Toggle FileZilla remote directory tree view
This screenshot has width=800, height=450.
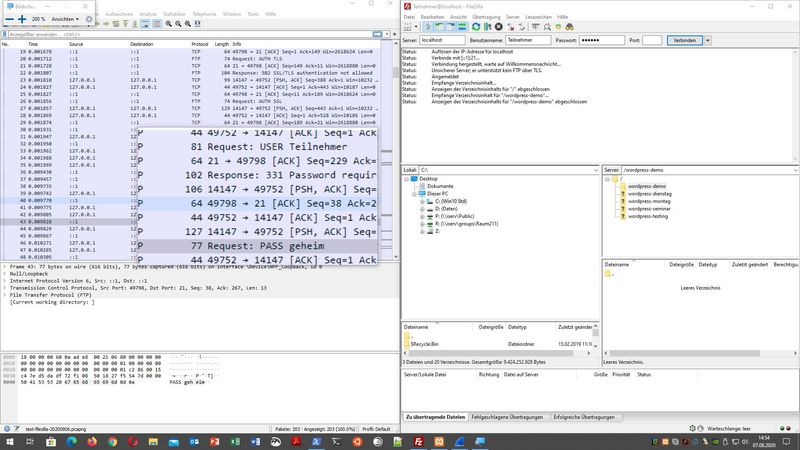[451, 27]
